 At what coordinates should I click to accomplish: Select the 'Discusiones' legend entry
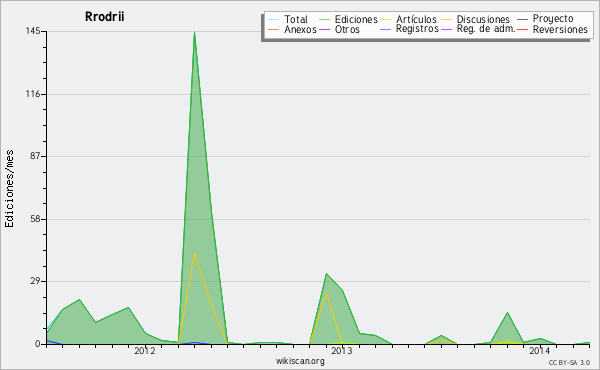click(x=483, y=19)
